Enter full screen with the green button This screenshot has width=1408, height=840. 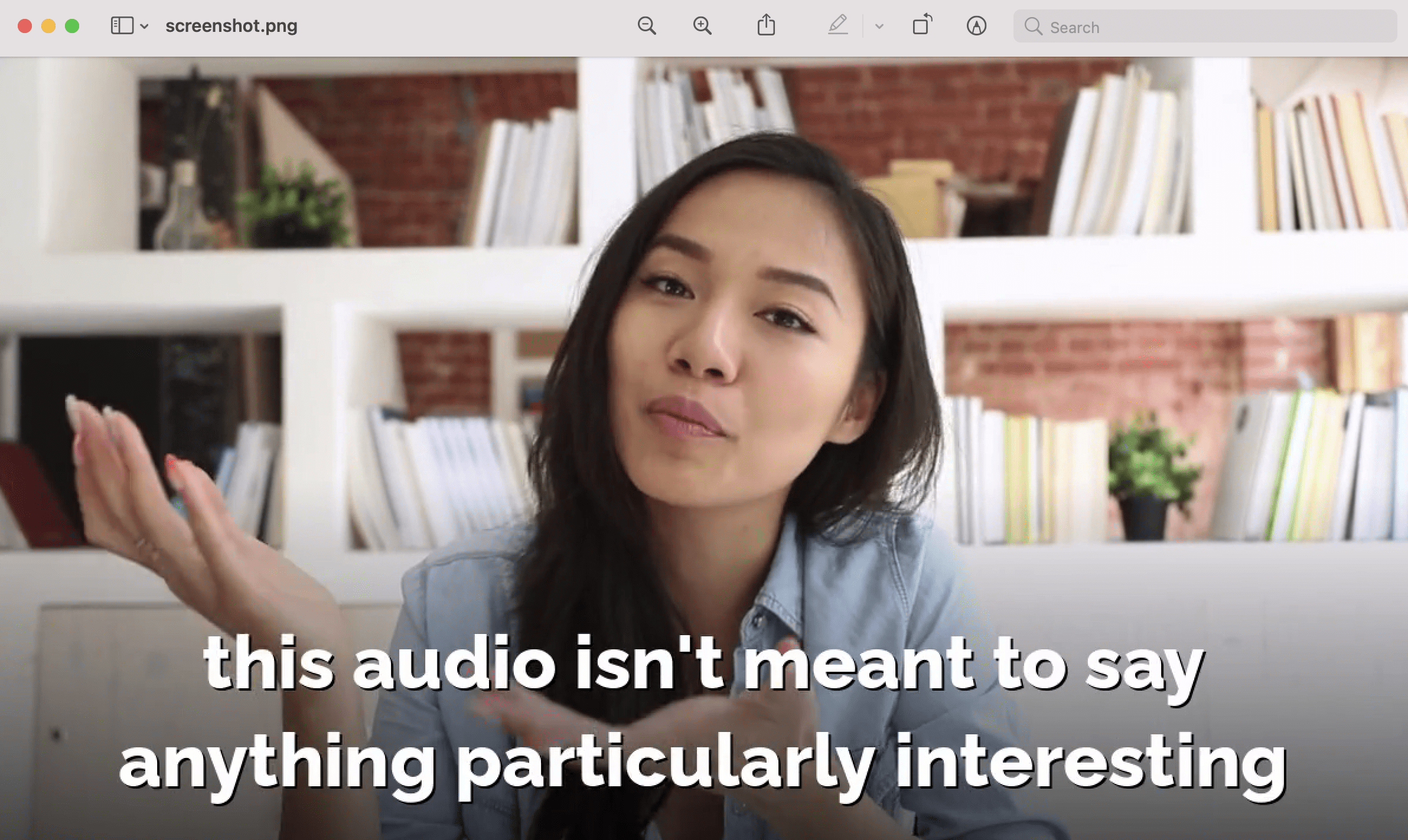(x=72, y=26)
